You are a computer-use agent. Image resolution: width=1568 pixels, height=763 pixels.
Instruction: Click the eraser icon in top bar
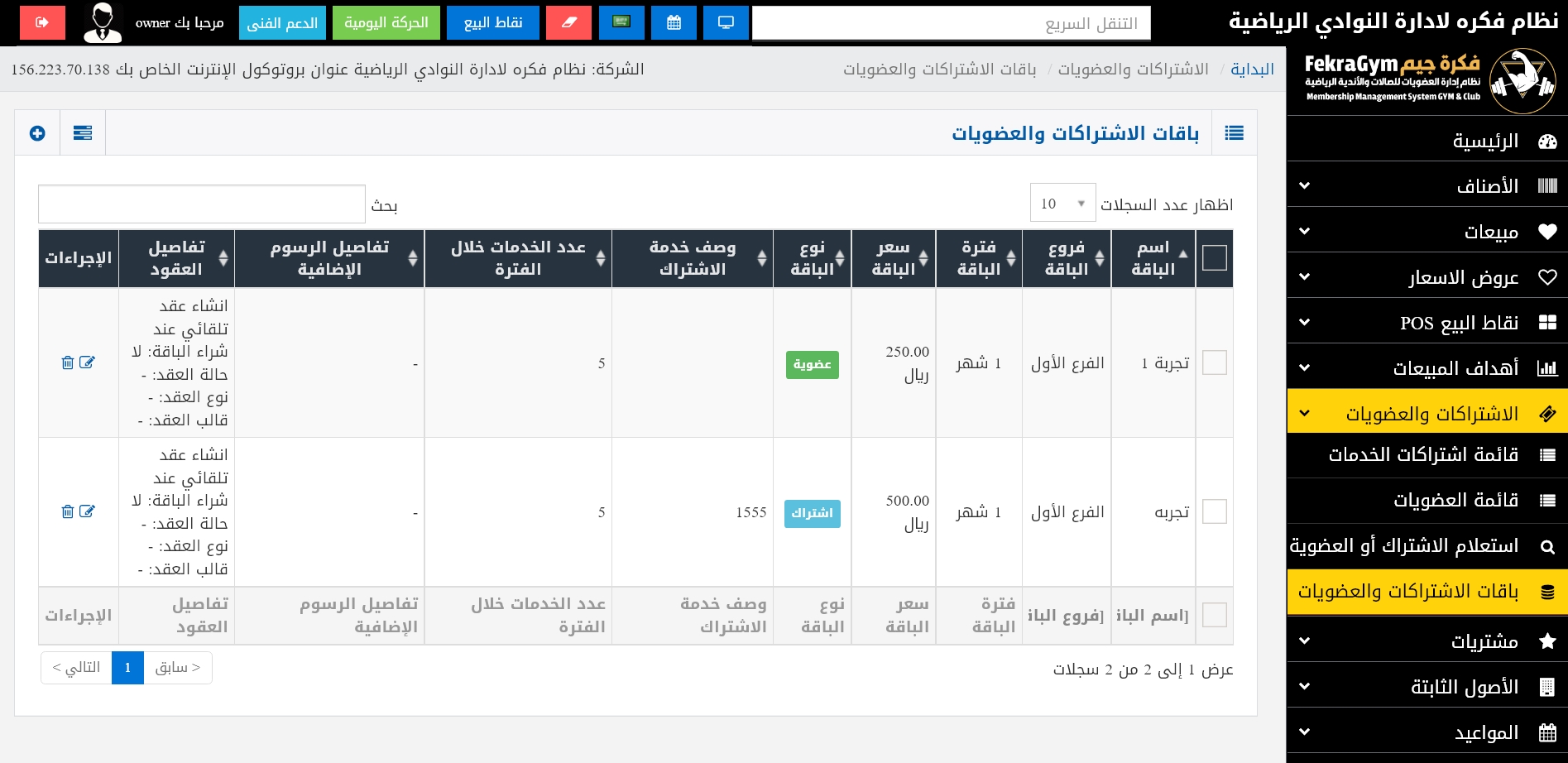click(x=568, y=22)
